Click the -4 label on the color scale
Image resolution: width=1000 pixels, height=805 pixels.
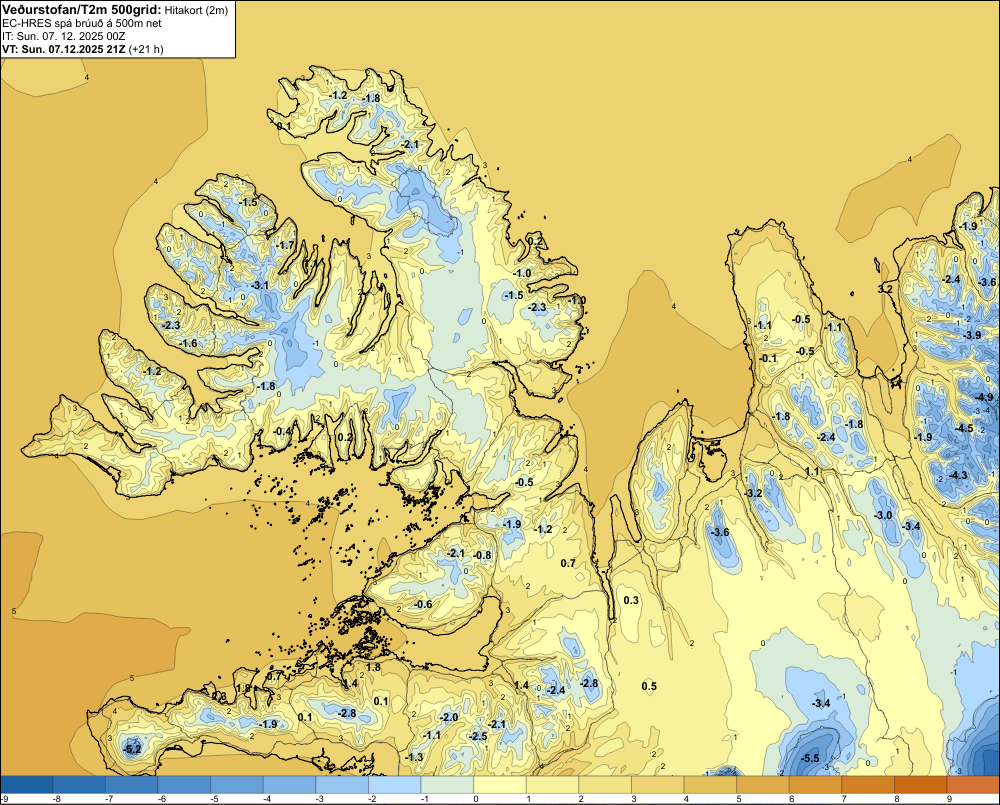point(266,799)
